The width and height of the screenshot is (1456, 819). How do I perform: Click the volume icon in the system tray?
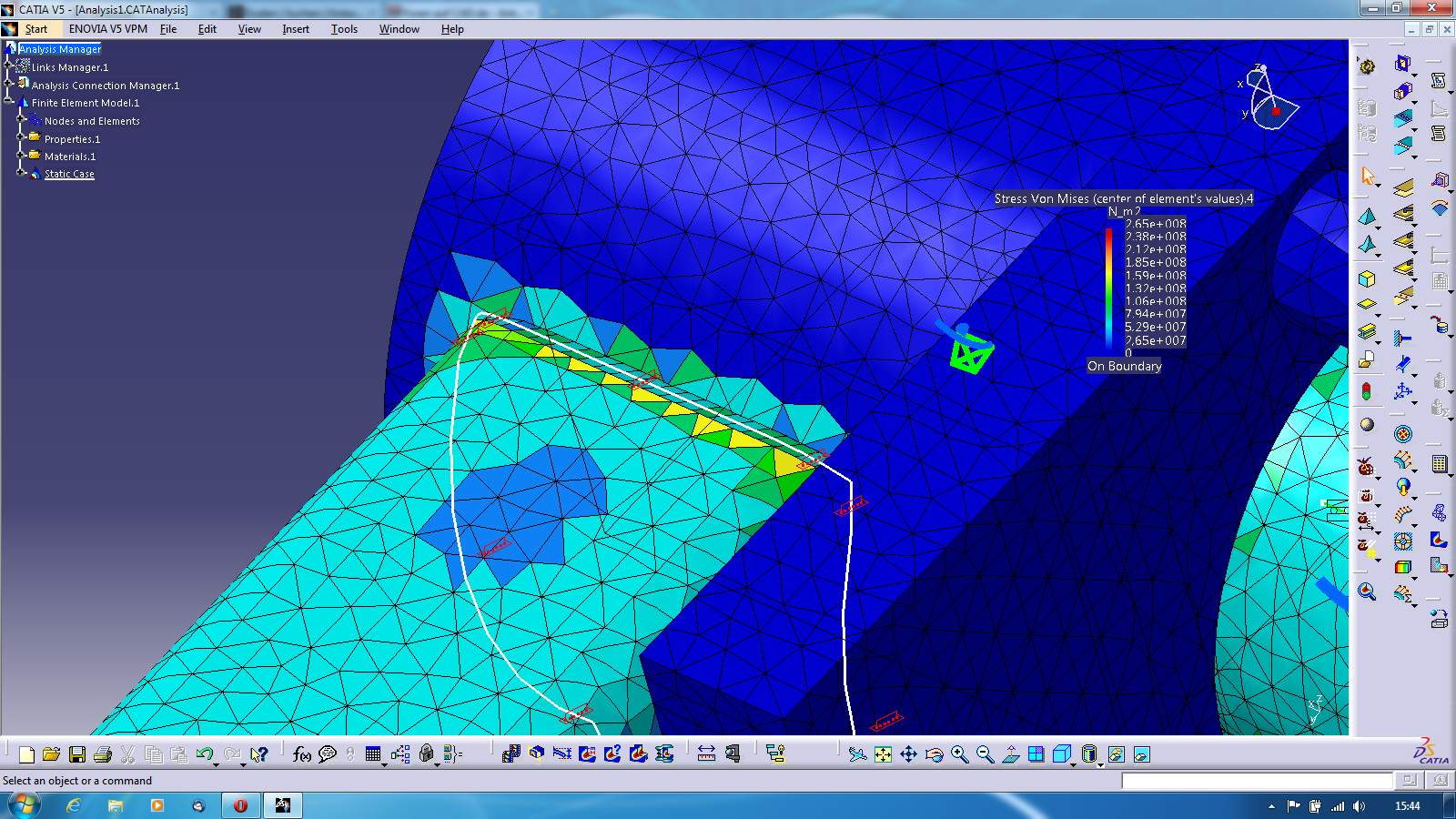(x=1359, y=806)
